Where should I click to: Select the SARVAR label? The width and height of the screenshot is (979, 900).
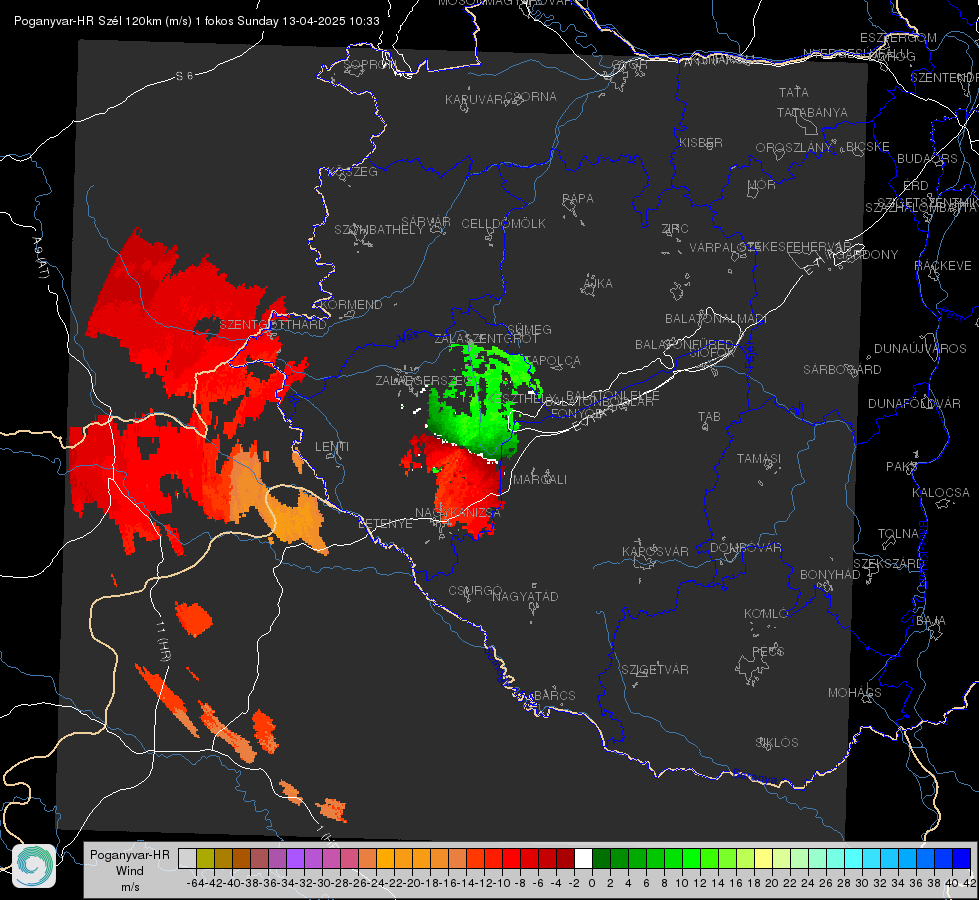pyautogui.click(x=425, y=222)
